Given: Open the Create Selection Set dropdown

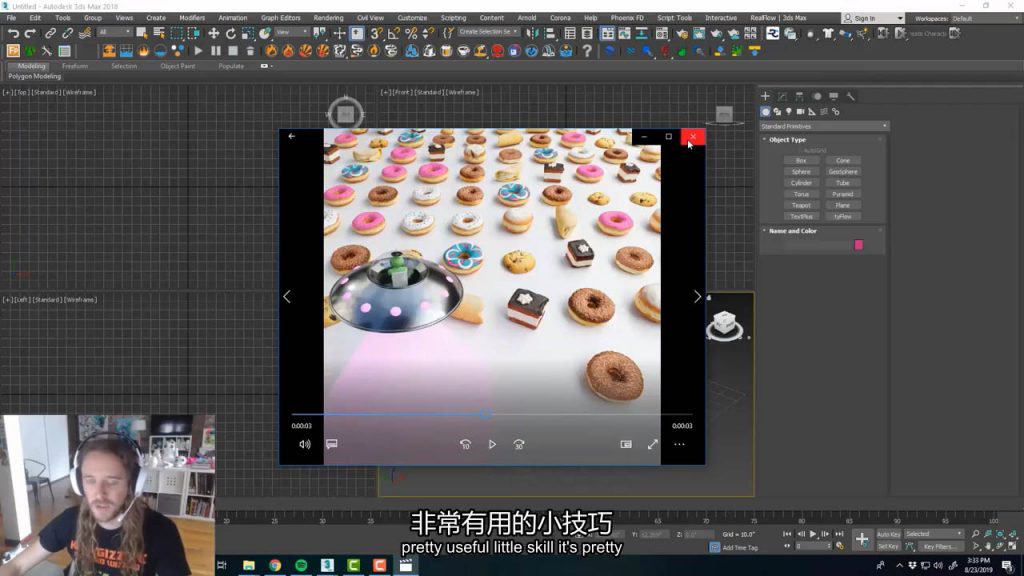Looking at the screenshot, I should click(488, 32).
